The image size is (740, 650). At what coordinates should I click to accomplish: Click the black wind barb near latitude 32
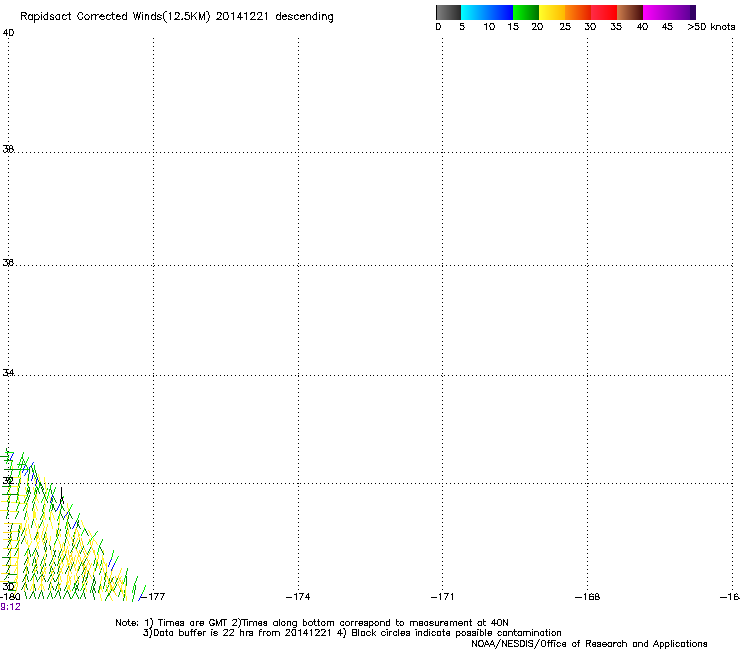[61, 495]
